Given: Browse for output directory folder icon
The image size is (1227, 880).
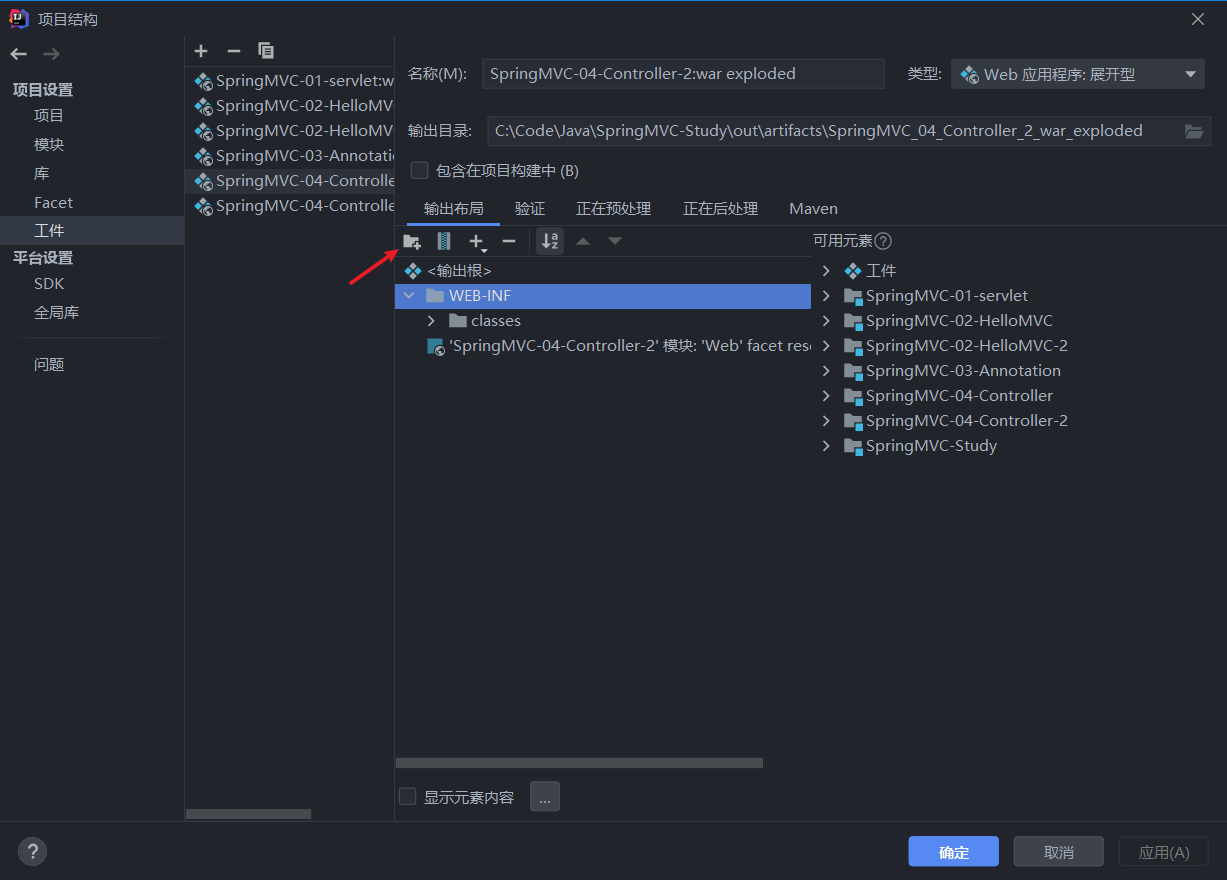Looking at the screenshot, I should tap(1194, 131).
